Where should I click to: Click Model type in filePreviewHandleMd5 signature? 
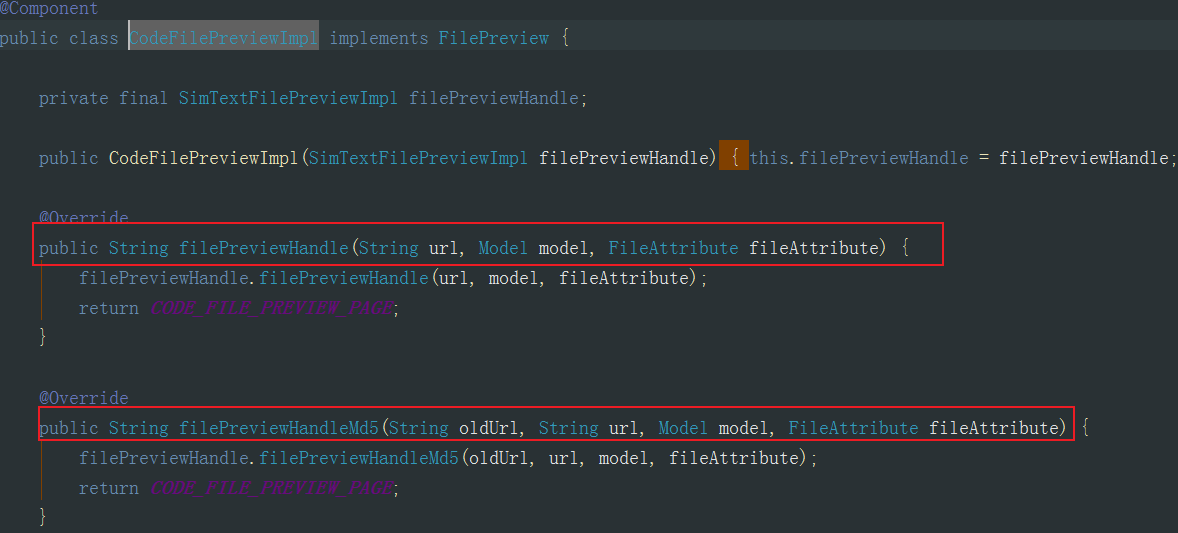pos(683,429)
